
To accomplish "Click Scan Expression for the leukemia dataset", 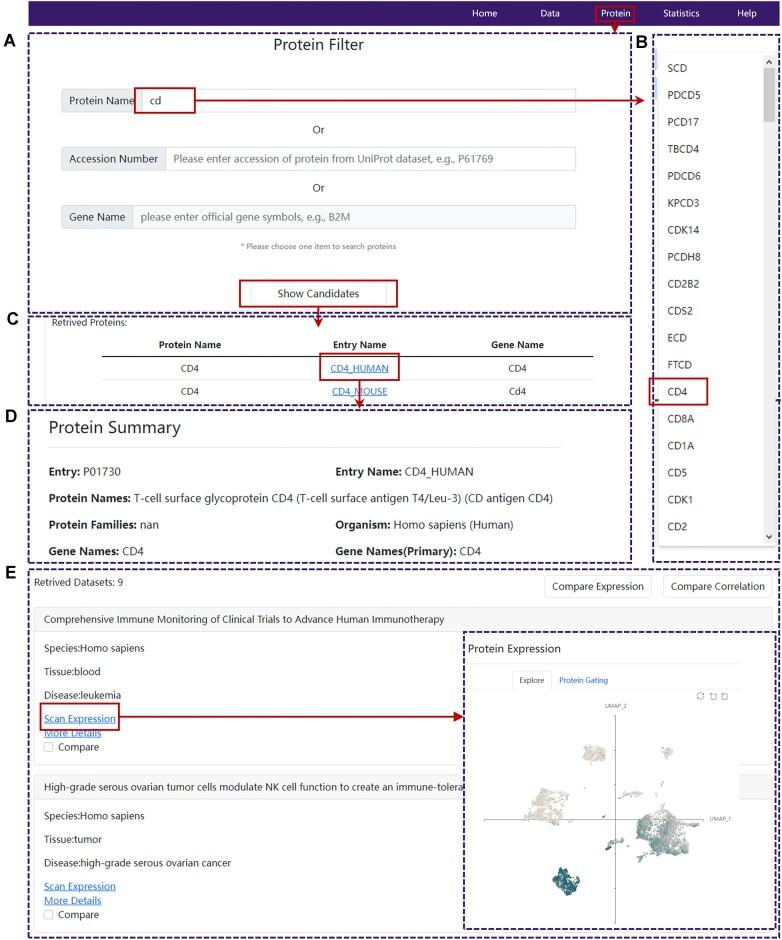I will pyautogui.click(x=80, y=718).
